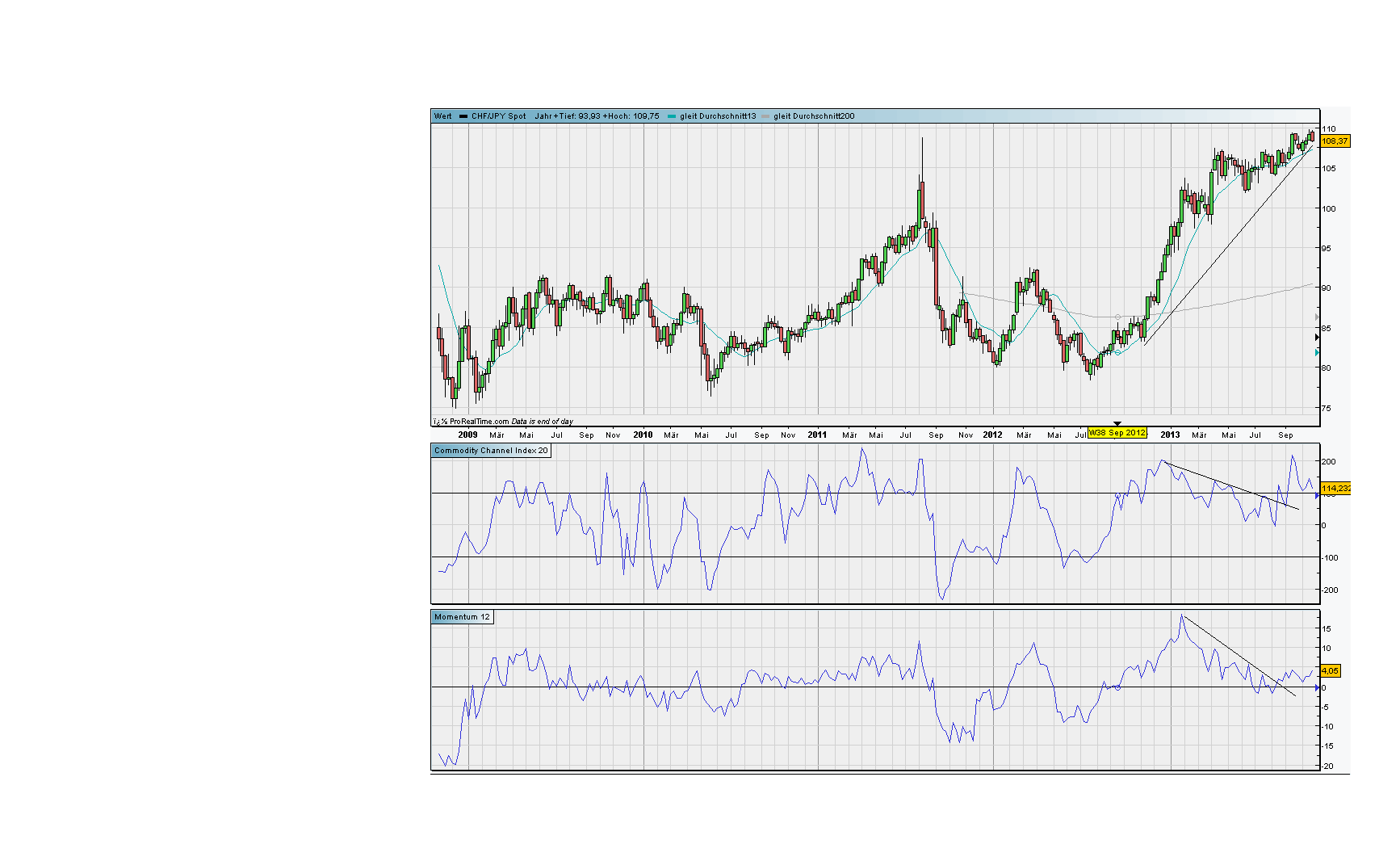Open the Momentum 12 panel label
Screen dimensions: 1400x861
tap(462, 617)
